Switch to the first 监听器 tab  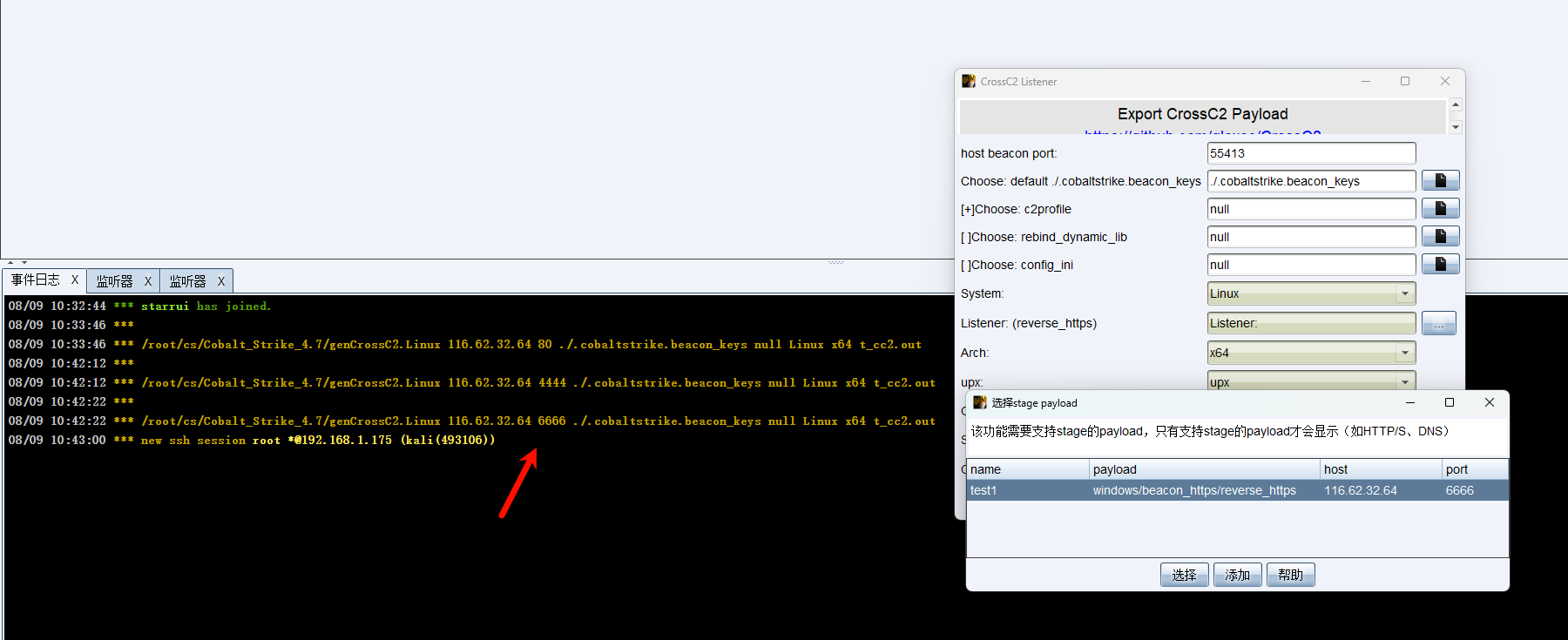pos(114,281)
